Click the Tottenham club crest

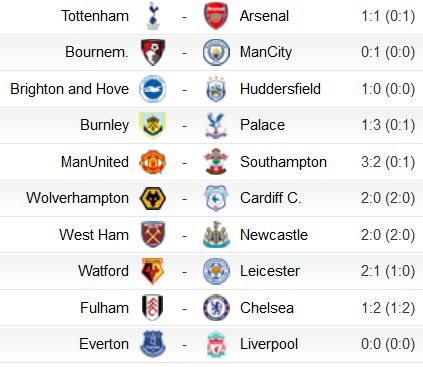153,16
